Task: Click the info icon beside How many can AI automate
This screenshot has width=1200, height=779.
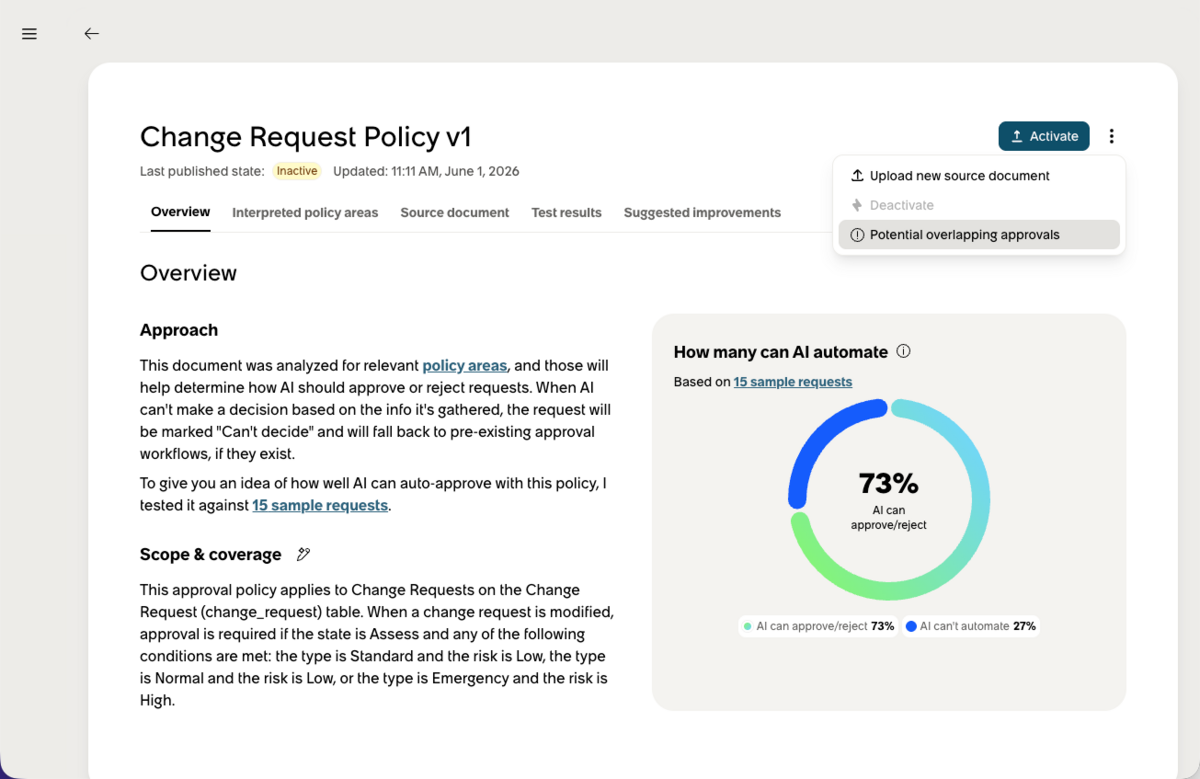Action: click(903, 351)
